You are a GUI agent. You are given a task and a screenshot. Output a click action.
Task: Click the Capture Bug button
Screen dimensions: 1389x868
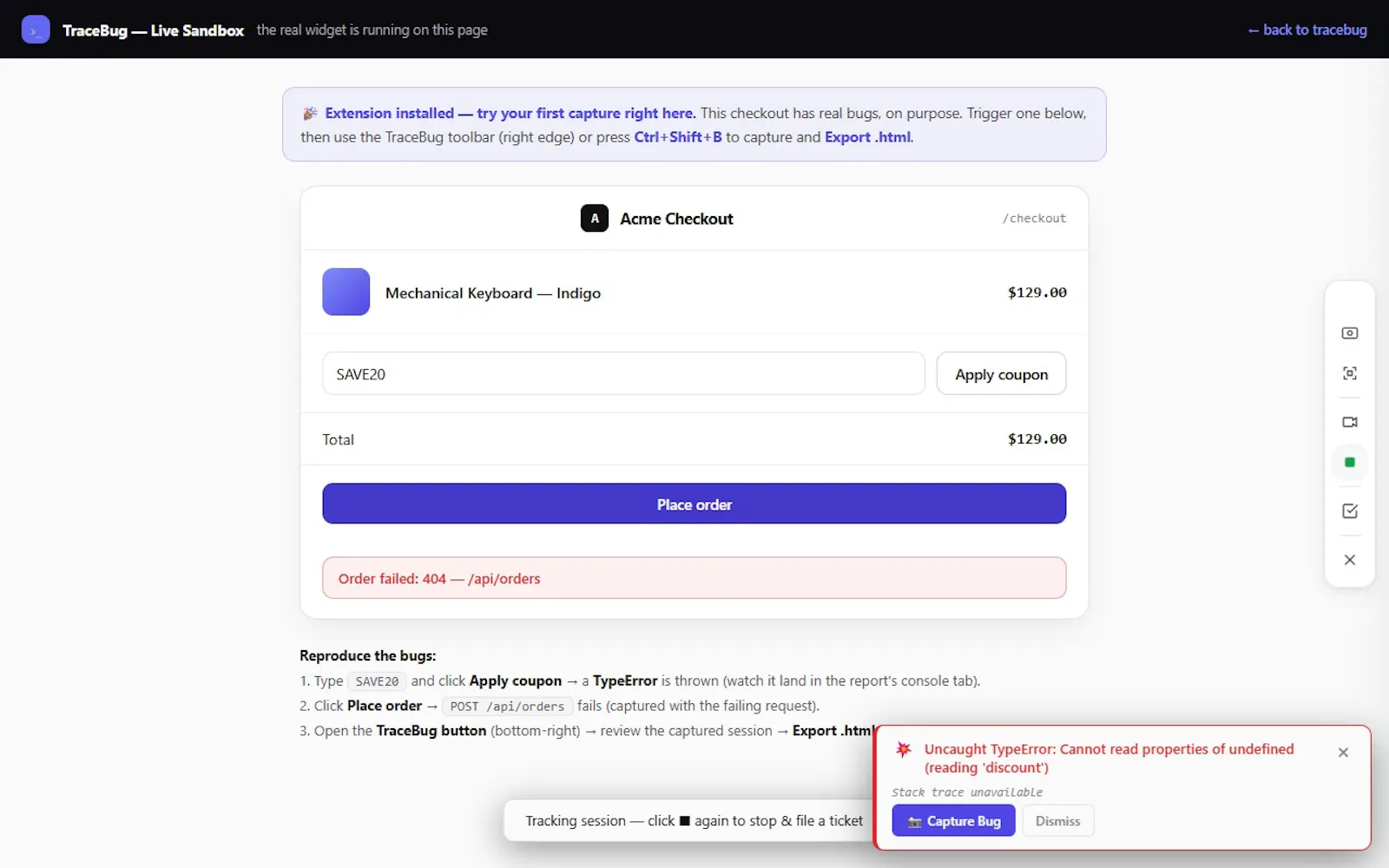pos(953,821)
